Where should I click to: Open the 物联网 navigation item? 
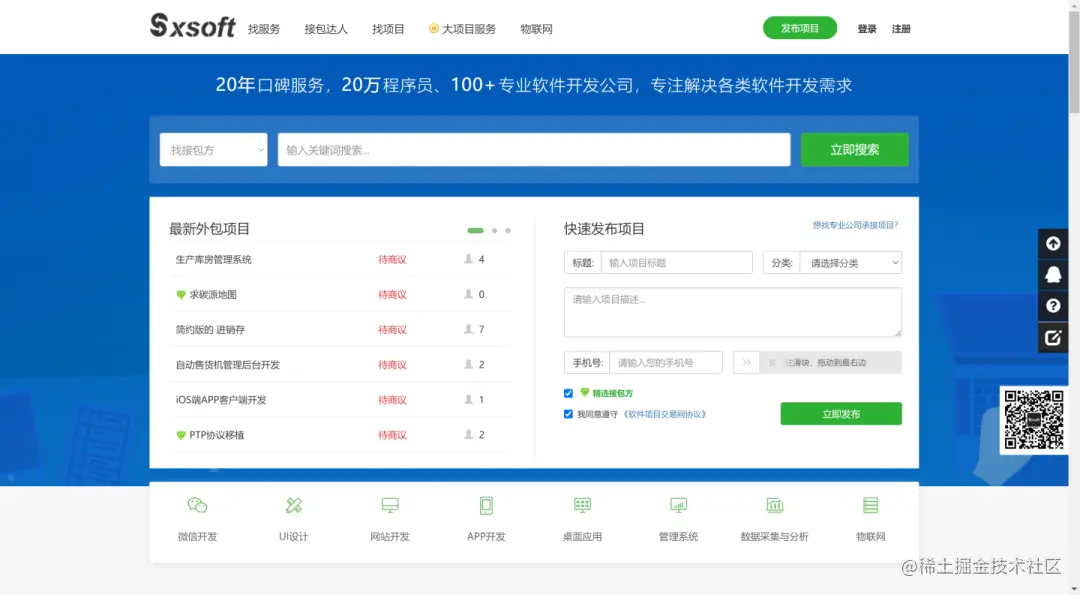(536, 29)
